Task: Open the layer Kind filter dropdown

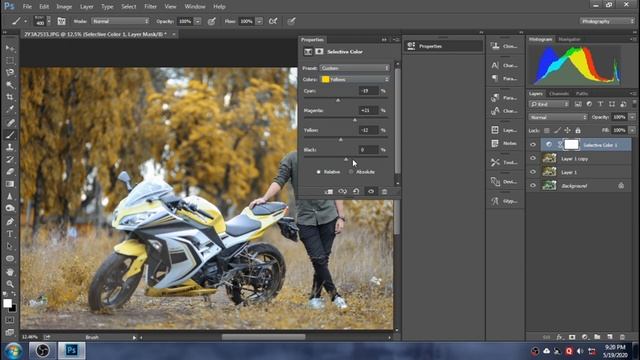Action: (x=549, y=104)
